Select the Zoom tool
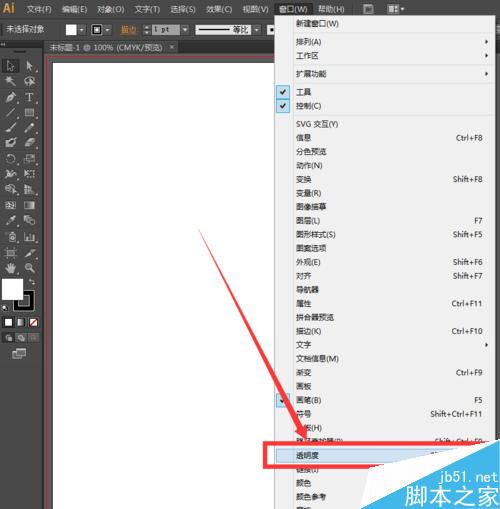This screenshot has width=500, height=509. 29,268
